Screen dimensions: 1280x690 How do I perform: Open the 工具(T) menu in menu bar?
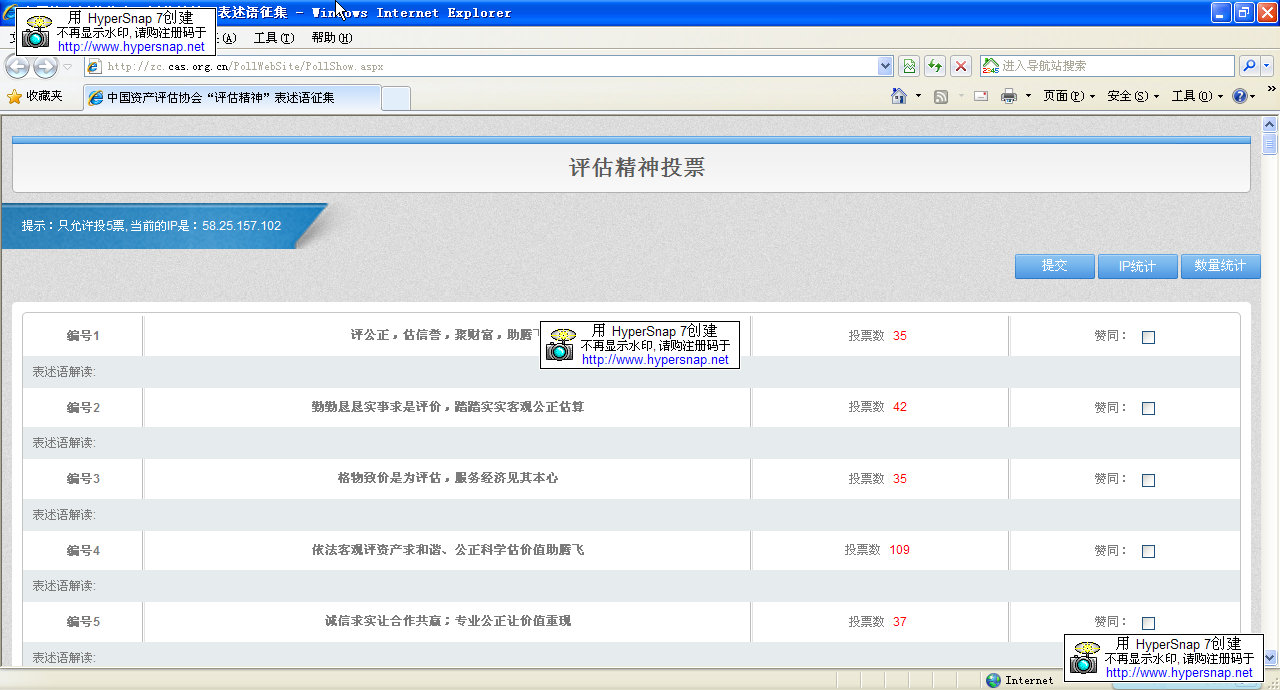273,38
